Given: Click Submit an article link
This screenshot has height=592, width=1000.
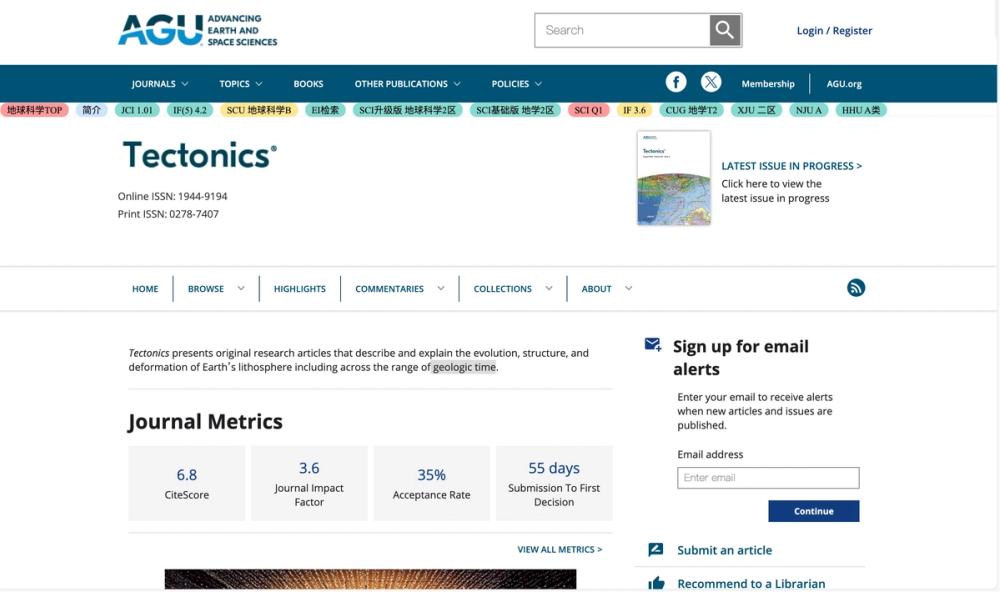Looking at the screenshot, I should pos(724,550).
